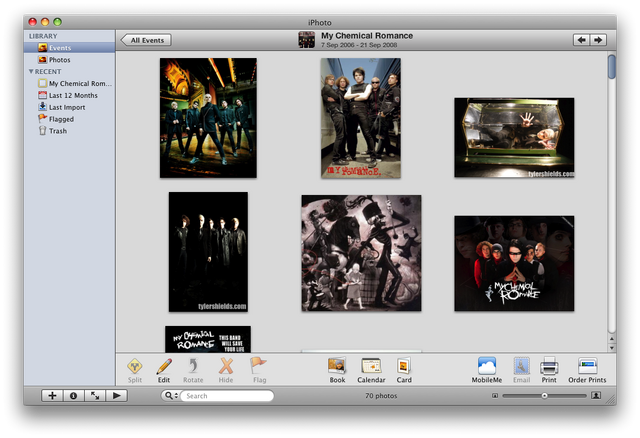This screenshot has width=640, height=438.
Task: Click the LIBRARY section header
Action: point(43,36)
